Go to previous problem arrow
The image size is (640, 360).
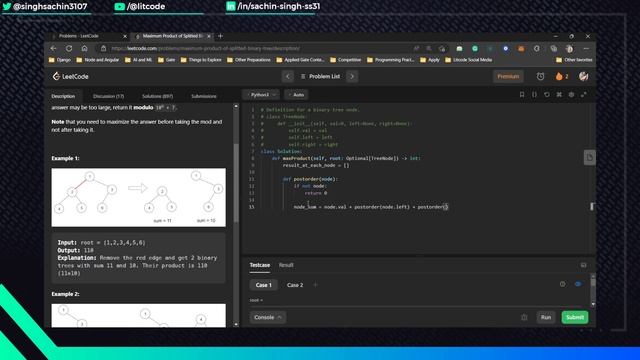point(288,76)
